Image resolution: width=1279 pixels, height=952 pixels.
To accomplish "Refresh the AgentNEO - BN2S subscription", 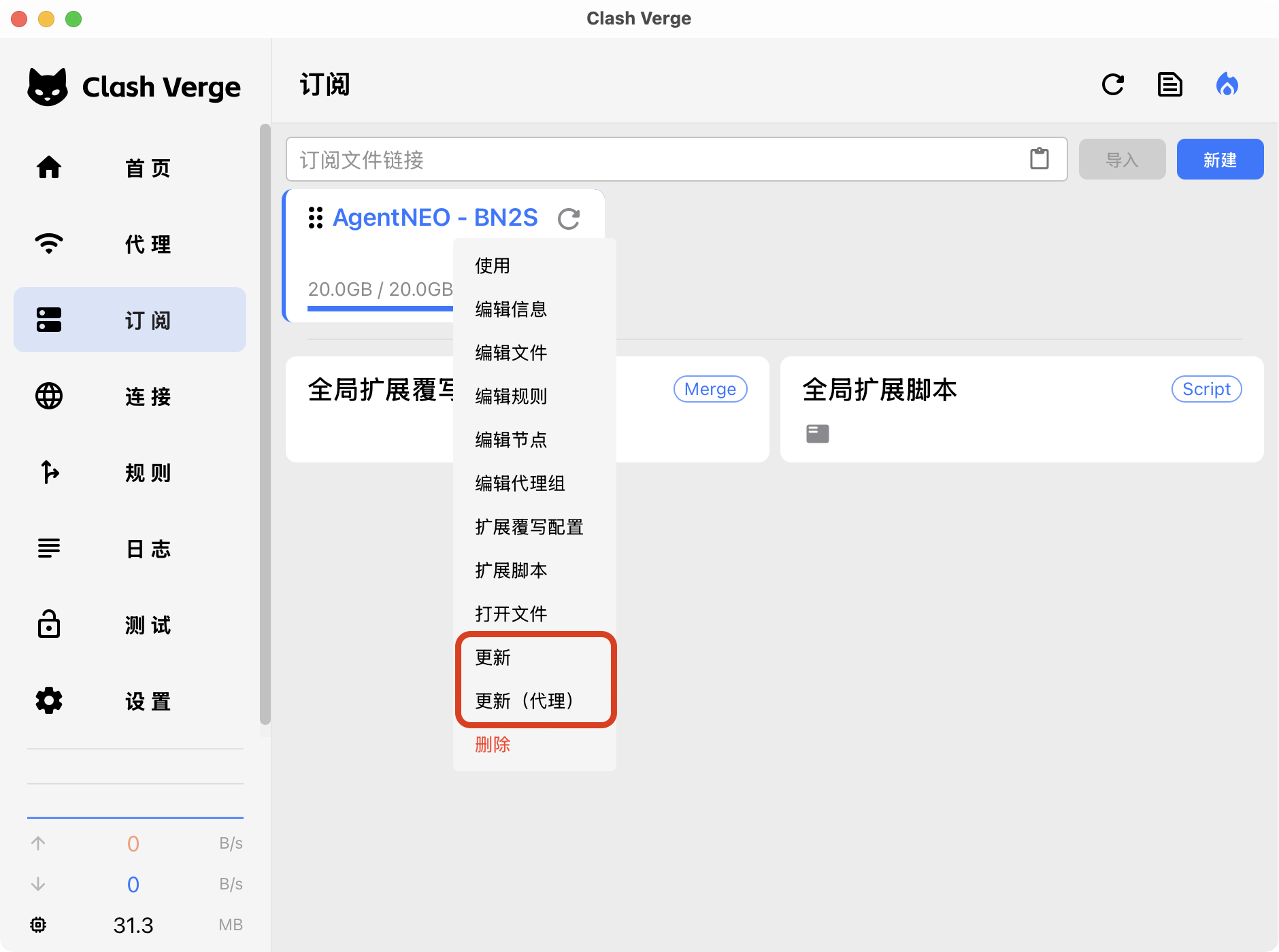I will tap(569, 218).
